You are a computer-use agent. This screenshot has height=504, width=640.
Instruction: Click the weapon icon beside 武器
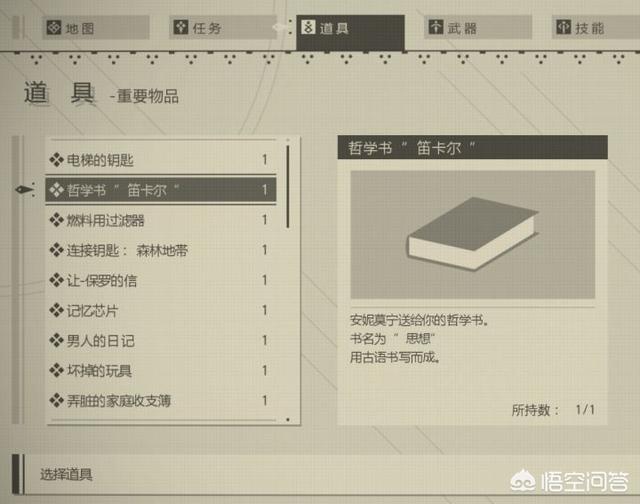[x=436, y=27]
